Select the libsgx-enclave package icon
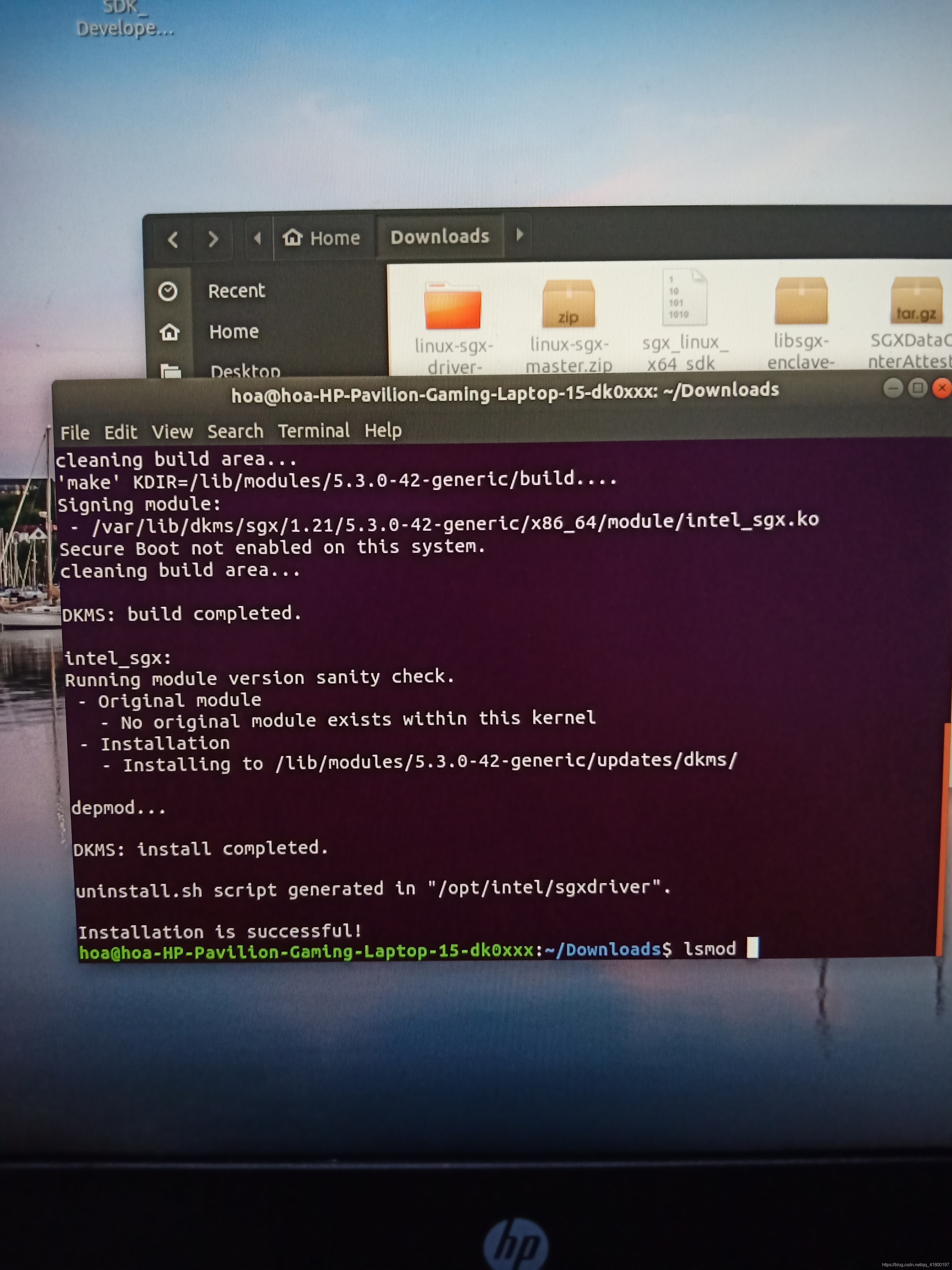 (801, 302)
